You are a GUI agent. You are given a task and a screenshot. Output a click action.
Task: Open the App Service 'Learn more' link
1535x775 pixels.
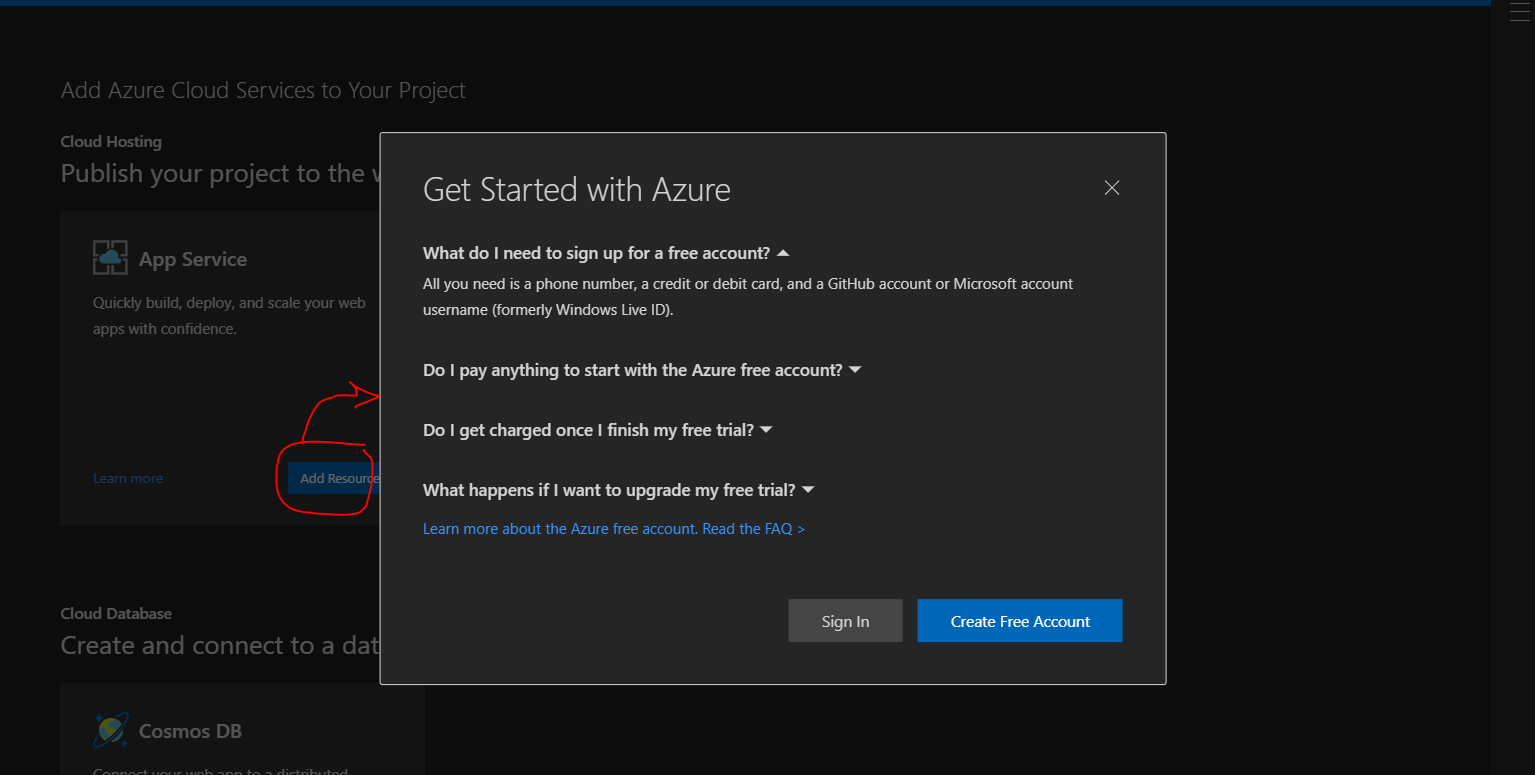127,478
